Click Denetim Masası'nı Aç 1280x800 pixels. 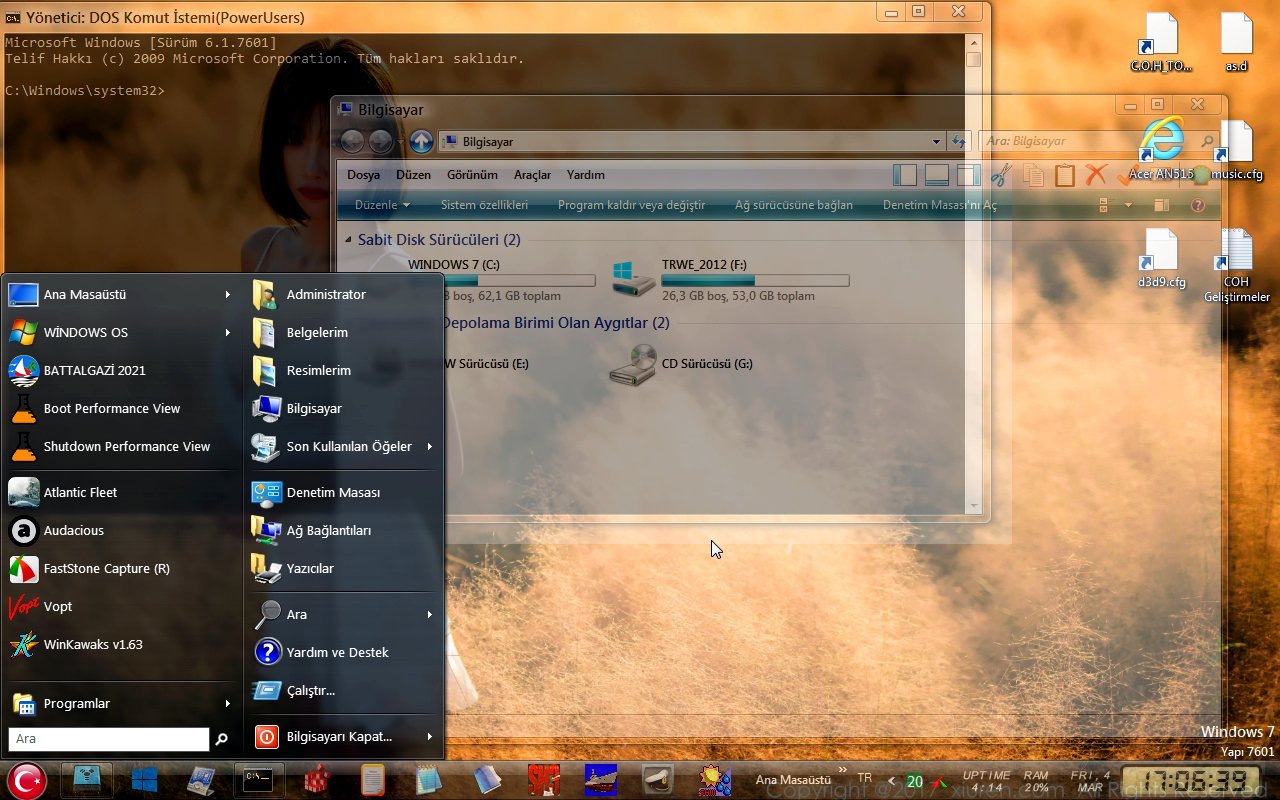coord(940,205)
